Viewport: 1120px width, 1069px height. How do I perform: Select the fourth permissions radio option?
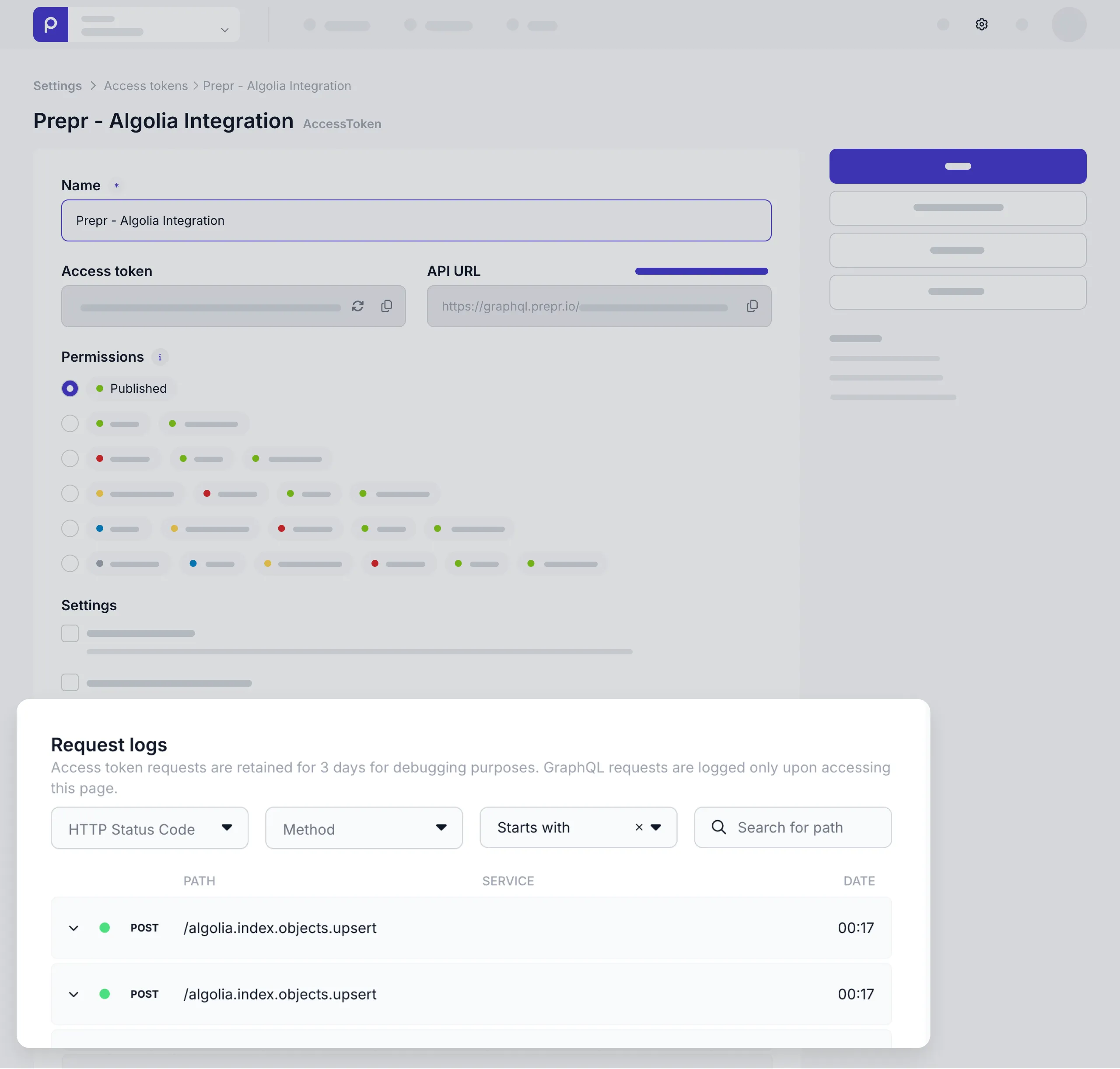70,493
